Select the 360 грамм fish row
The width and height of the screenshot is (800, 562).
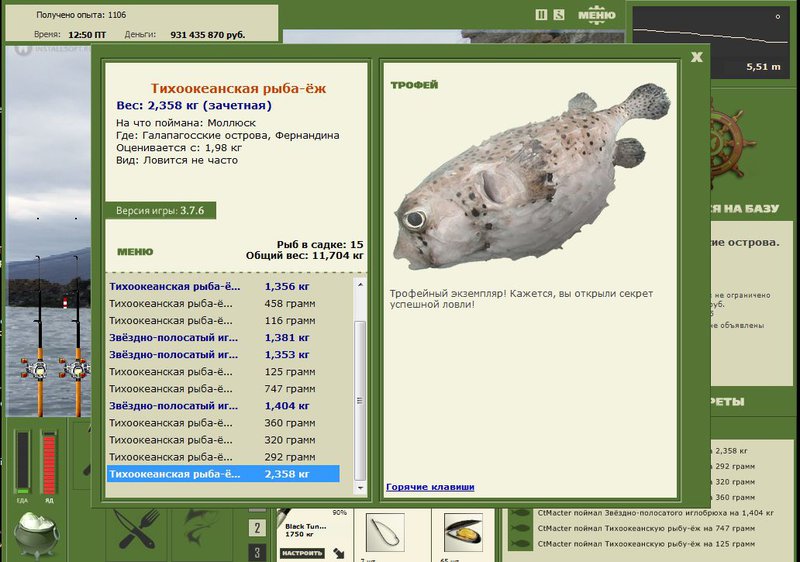point(223,423)
